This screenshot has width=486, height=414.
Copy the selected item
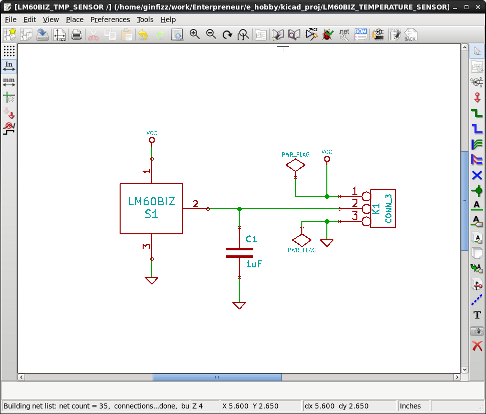tap(110, 34)
